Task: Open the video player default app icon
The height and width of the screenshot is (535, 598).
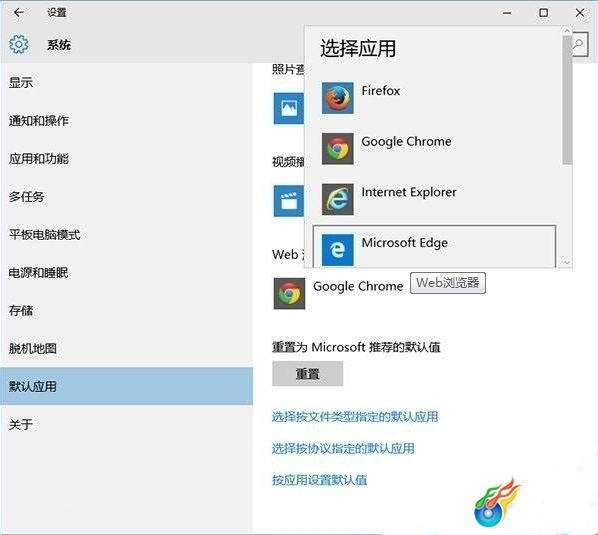Action: tap(289, 201)
